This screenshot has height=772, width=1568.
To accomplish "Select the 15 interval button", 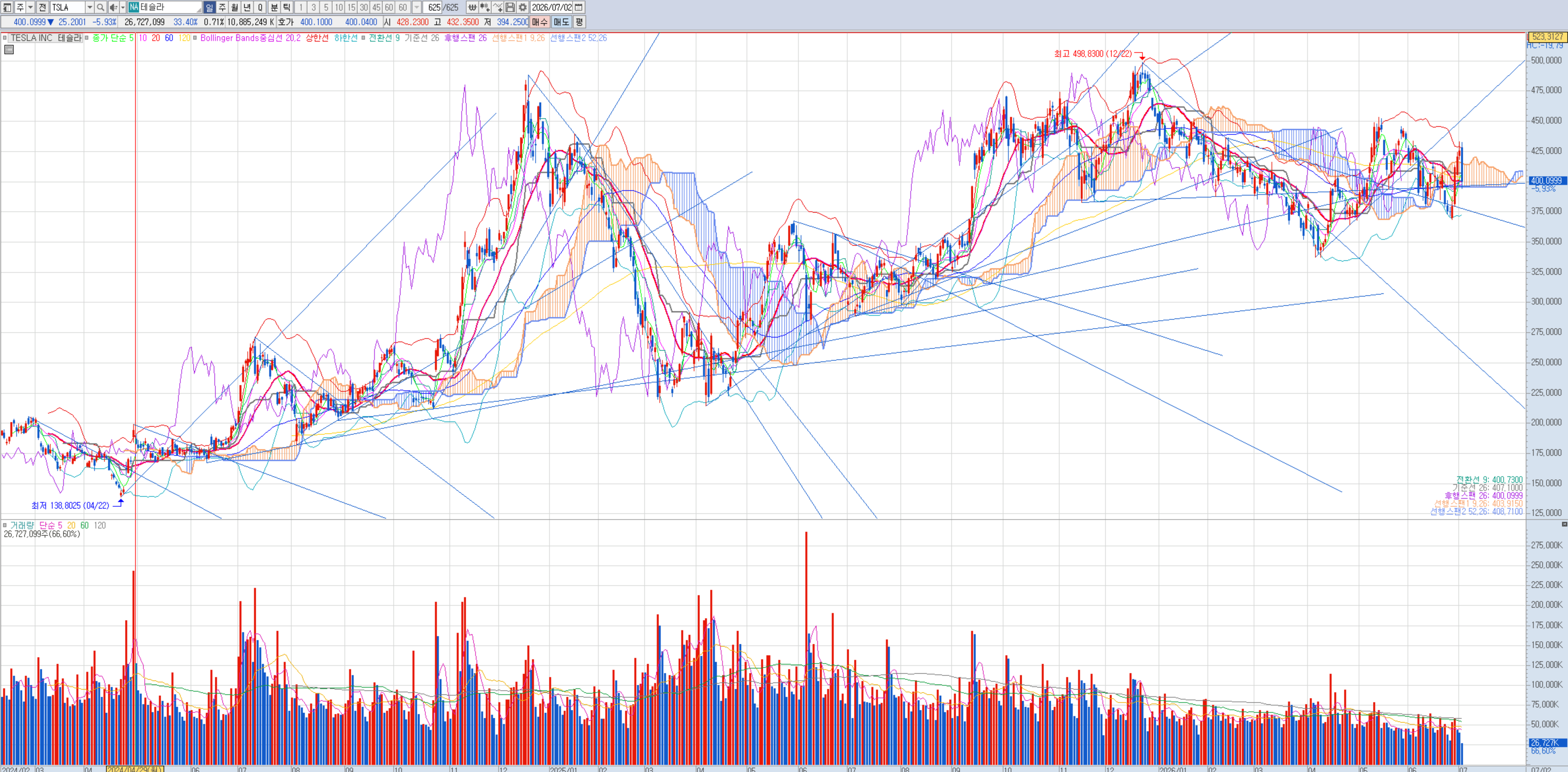I will tap(352, 7).
